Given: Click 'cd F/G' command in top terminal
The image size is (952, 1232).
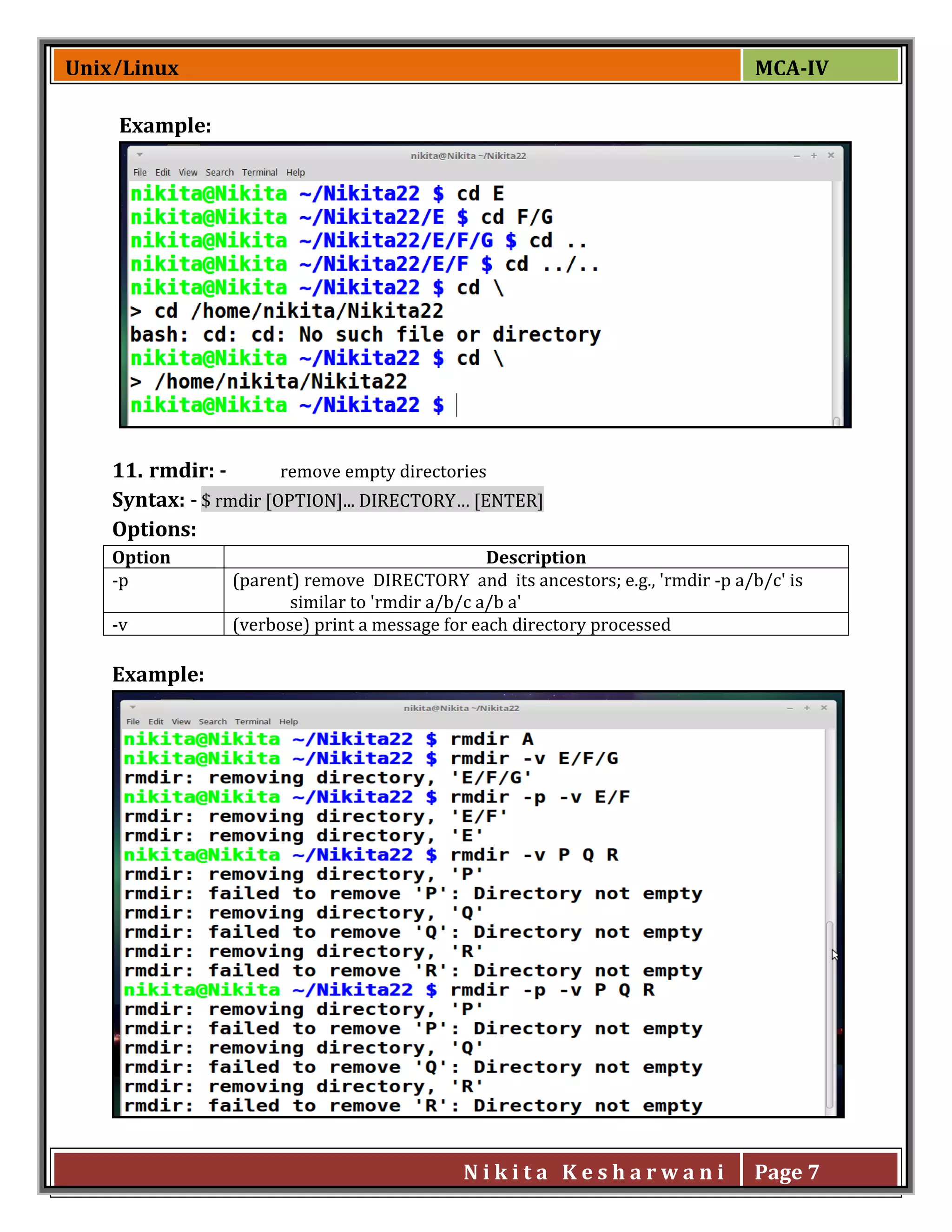Looking at the screenshot, I should coord(516,217).
